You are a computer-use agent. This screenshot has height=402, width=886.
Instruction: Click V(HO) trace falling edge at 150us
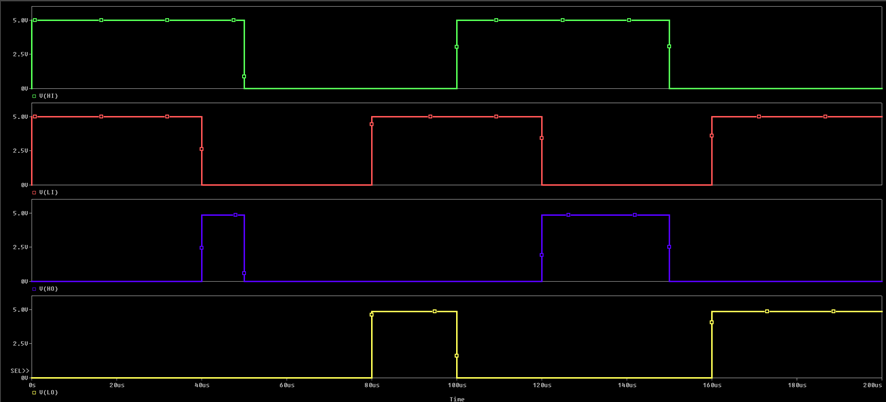tap(669, 248)
